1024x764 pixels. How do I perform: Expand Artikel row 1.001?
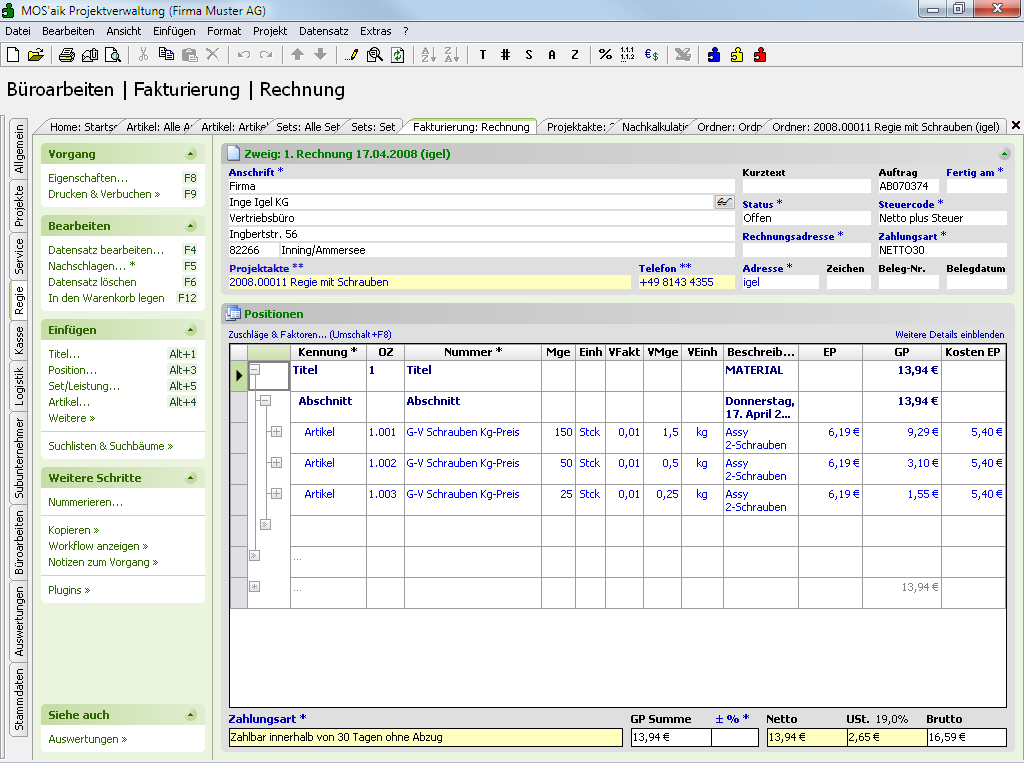click(276, 432)
